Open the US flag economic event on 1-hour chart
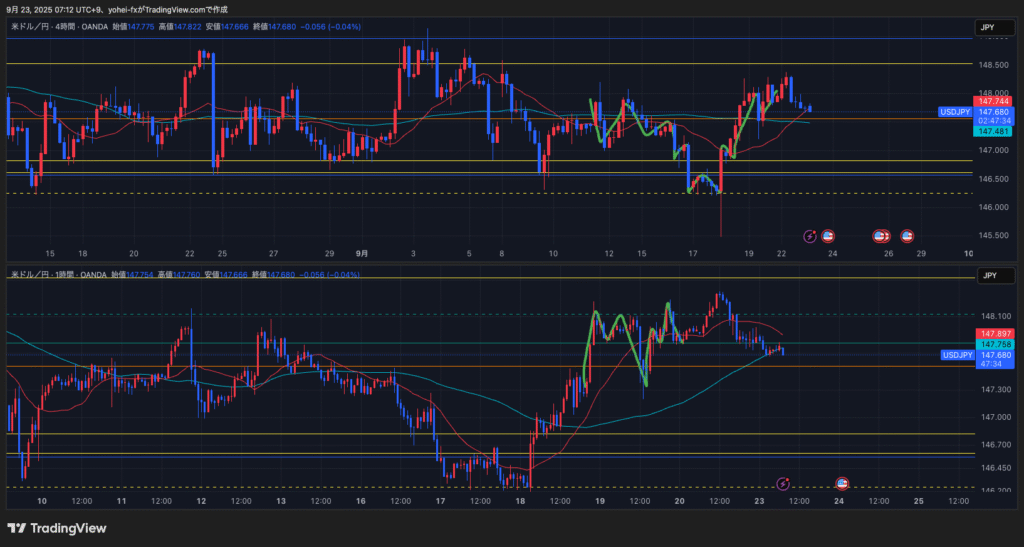This screenshot has height=547, width=1024. tap(842, 482)
